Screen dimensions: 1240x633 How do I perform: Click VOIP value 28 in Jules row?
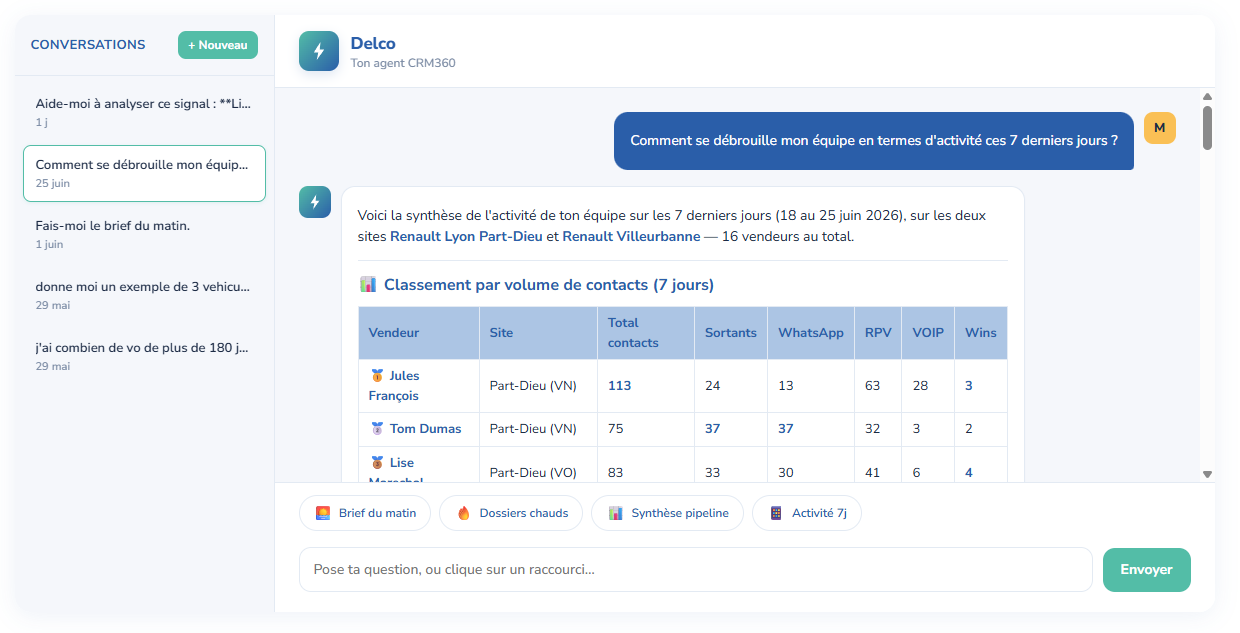pos(921,386)
